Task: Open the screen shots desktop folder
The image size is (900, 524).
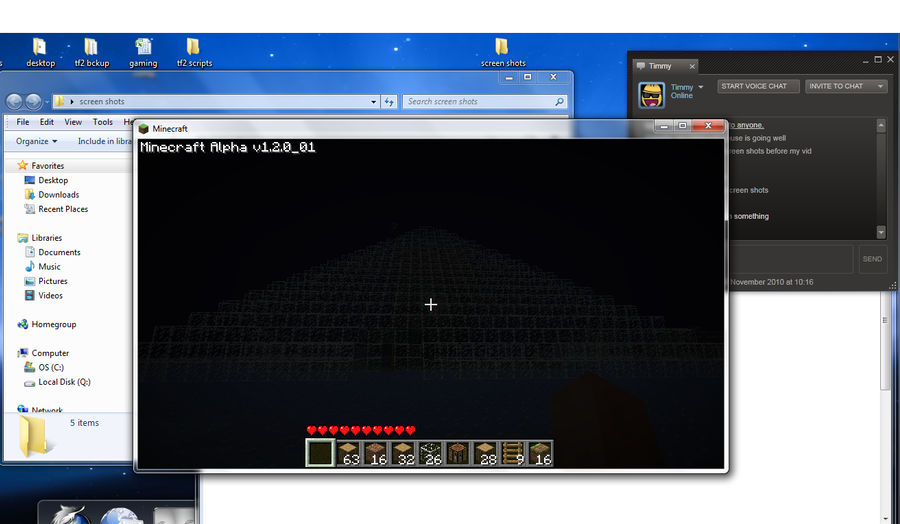Action: coord(503,53)
